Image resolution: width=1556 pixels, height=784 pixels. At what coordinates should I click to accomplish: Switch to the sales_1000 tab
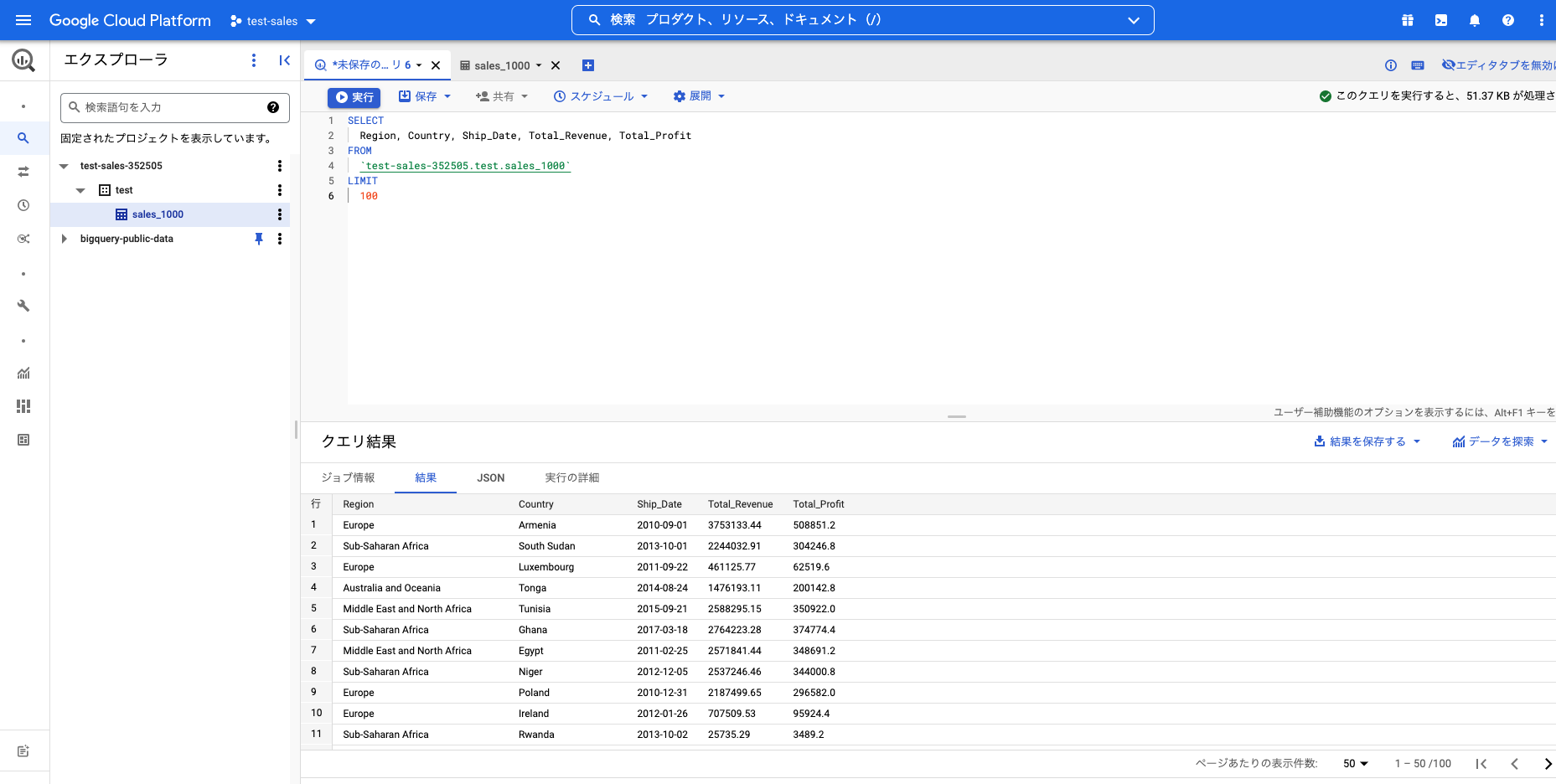point(501,65)
